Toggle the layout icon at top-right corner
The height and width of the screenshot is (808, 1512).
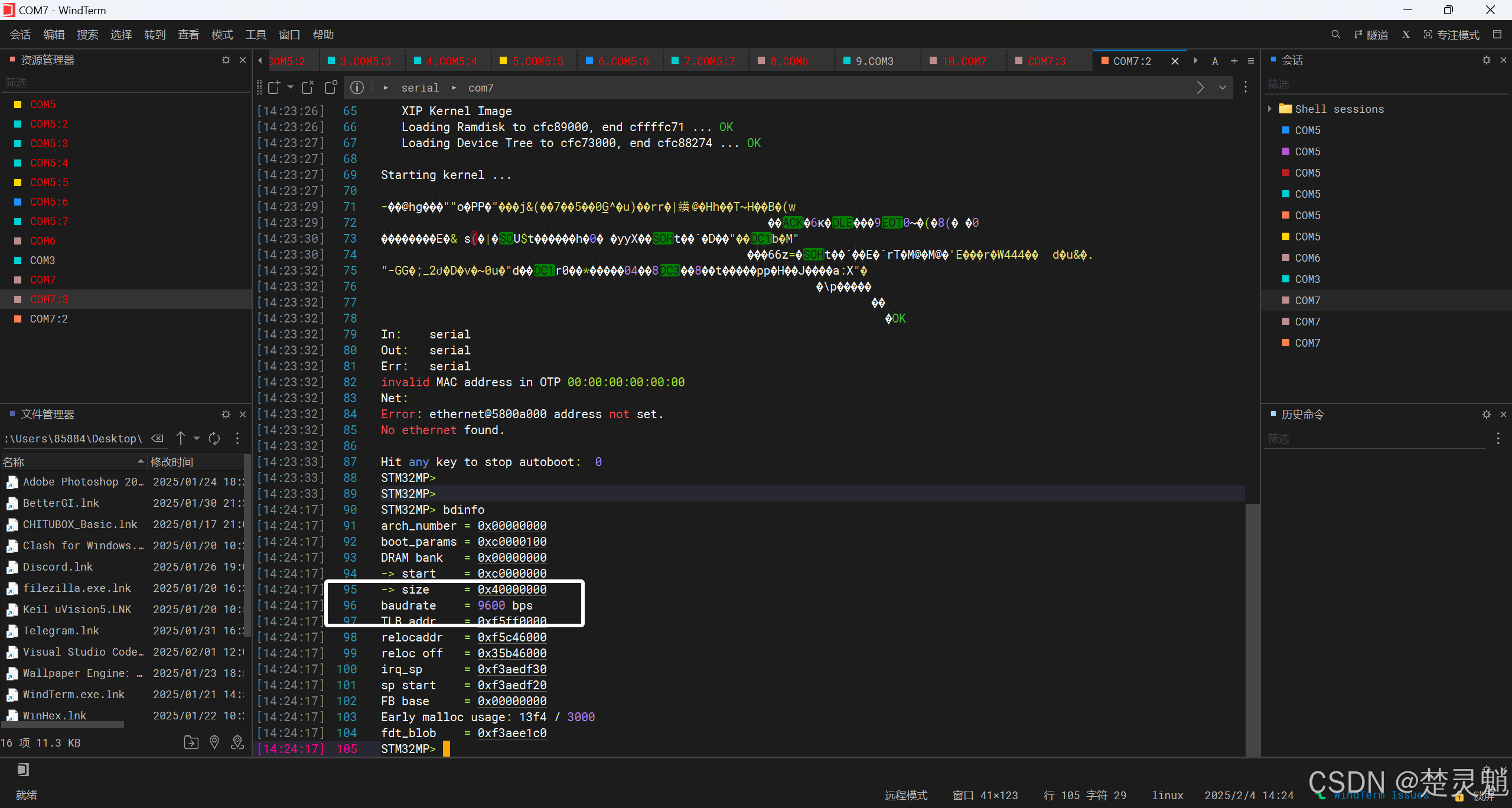[x=1497, y=35]
